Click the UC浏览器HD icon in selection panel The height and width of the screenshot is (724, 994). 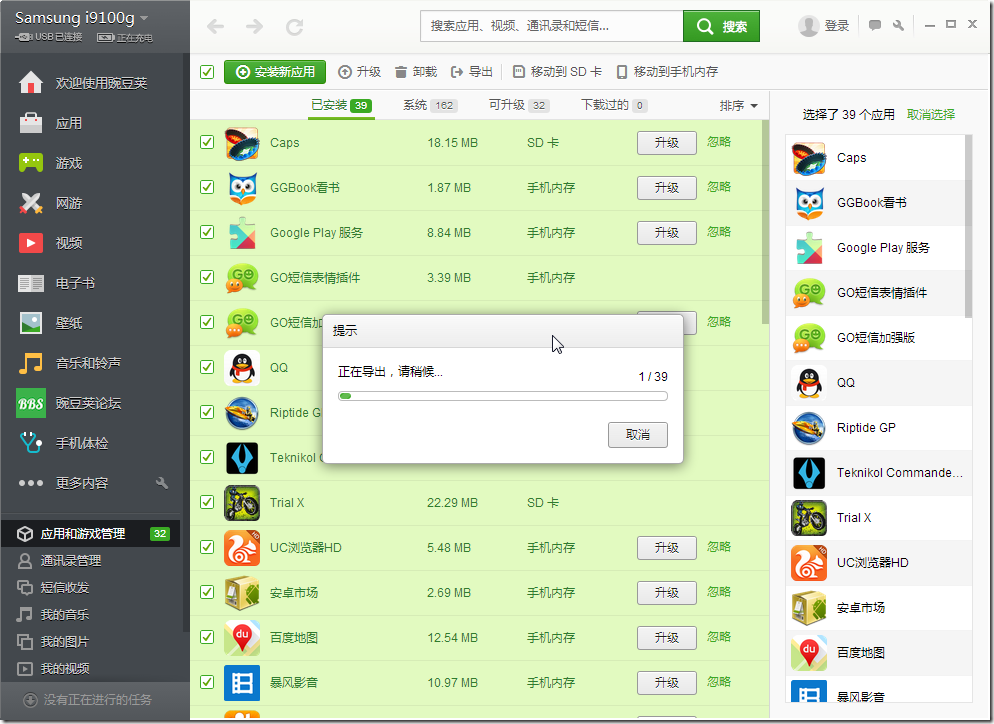809,563
